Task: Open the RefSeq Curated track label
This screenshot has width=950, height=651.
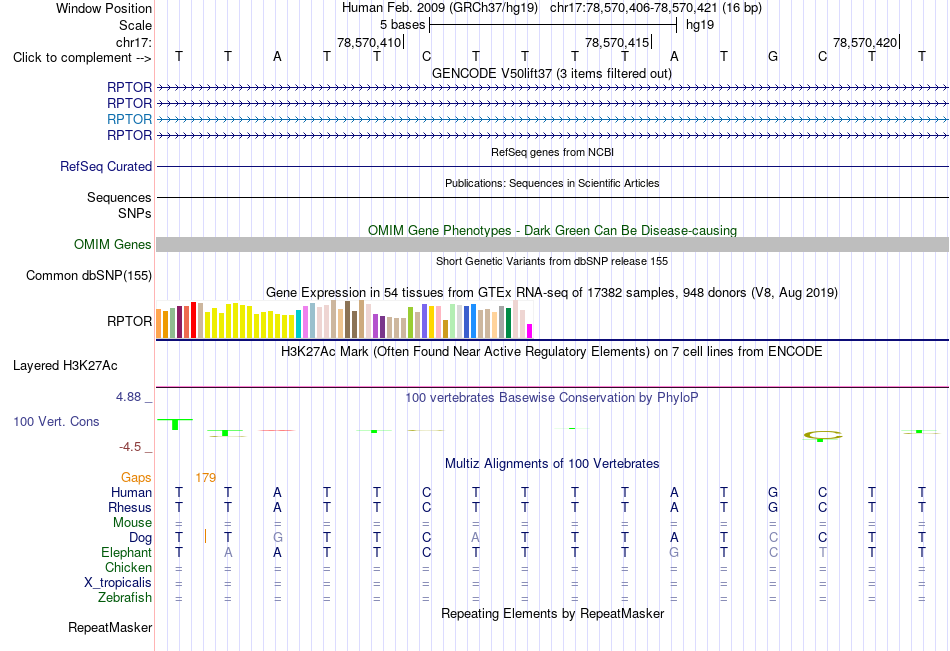Action: click(x=106, y=166)
